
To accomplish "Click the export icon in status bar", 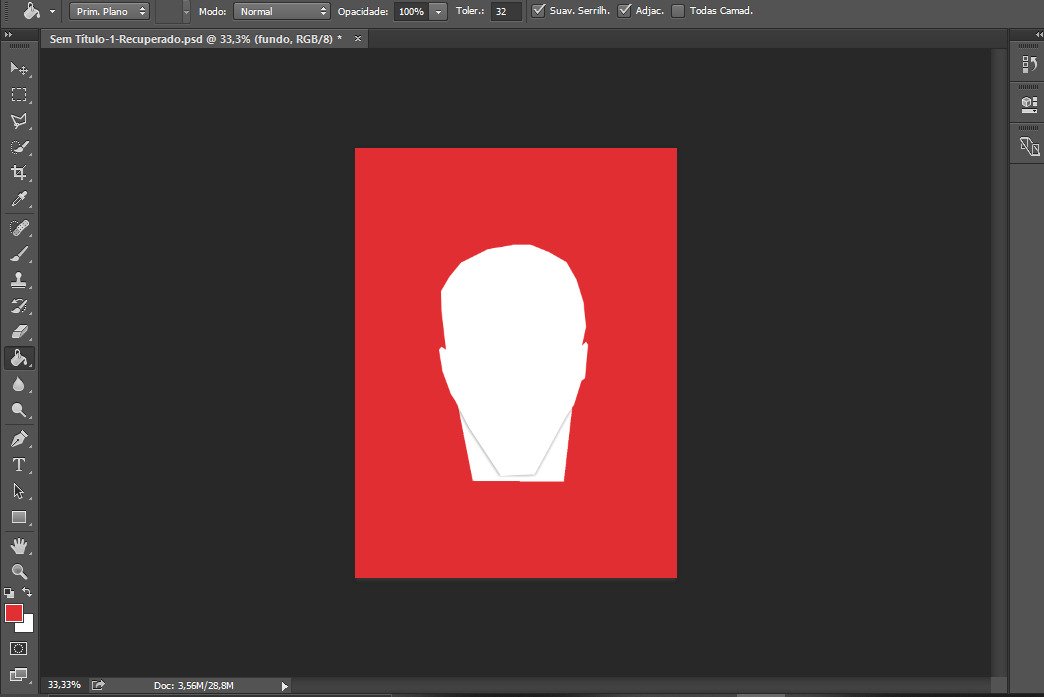I will tap(98, 685).
